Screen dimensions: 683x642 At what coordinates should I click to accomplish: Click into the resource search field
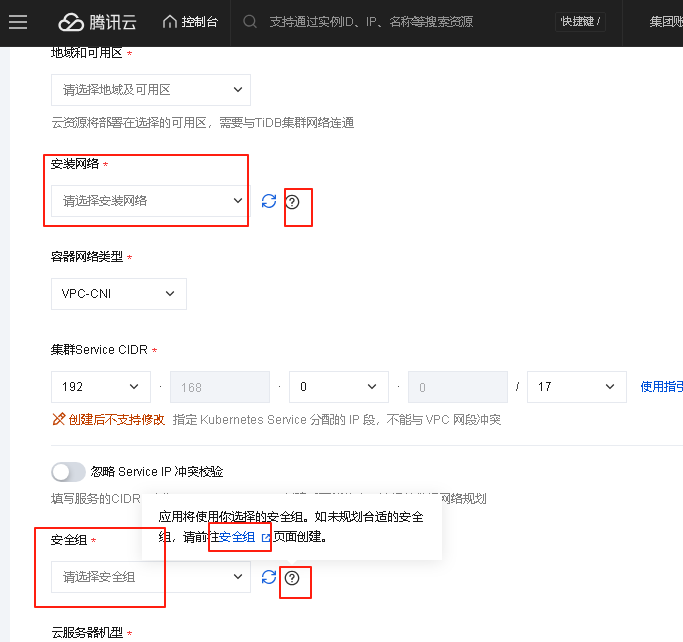click(x=400, y=22)
